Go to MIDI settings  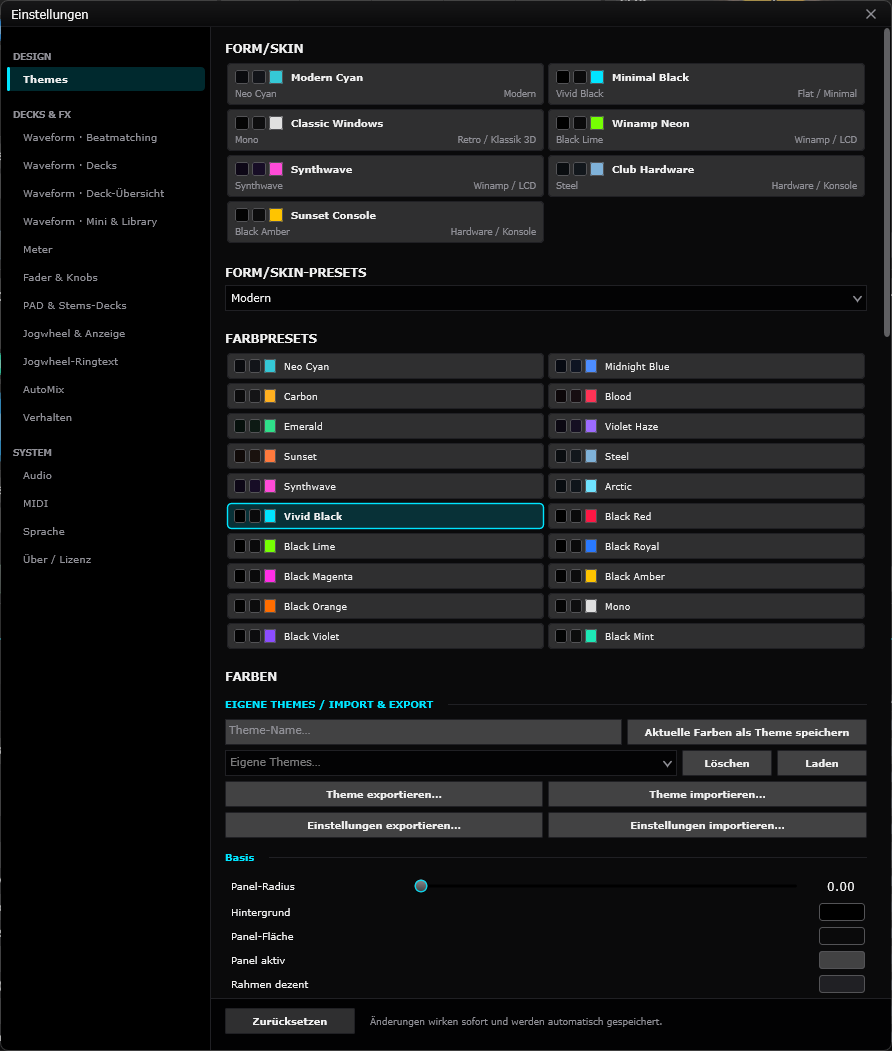click(106, 503)
